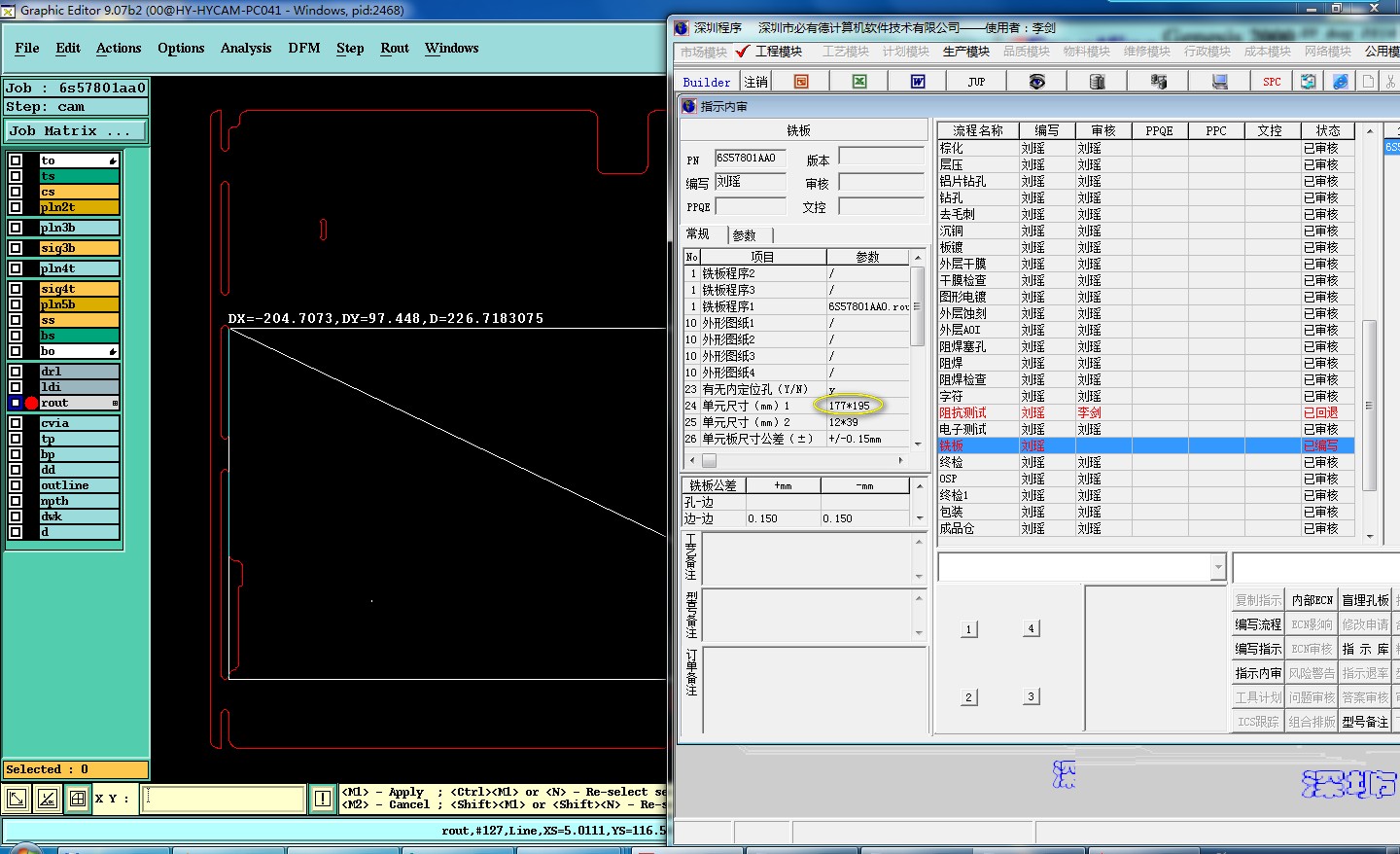Click the database cylinder toolbar icon

pyautogui.click(x=1097, y=82)
